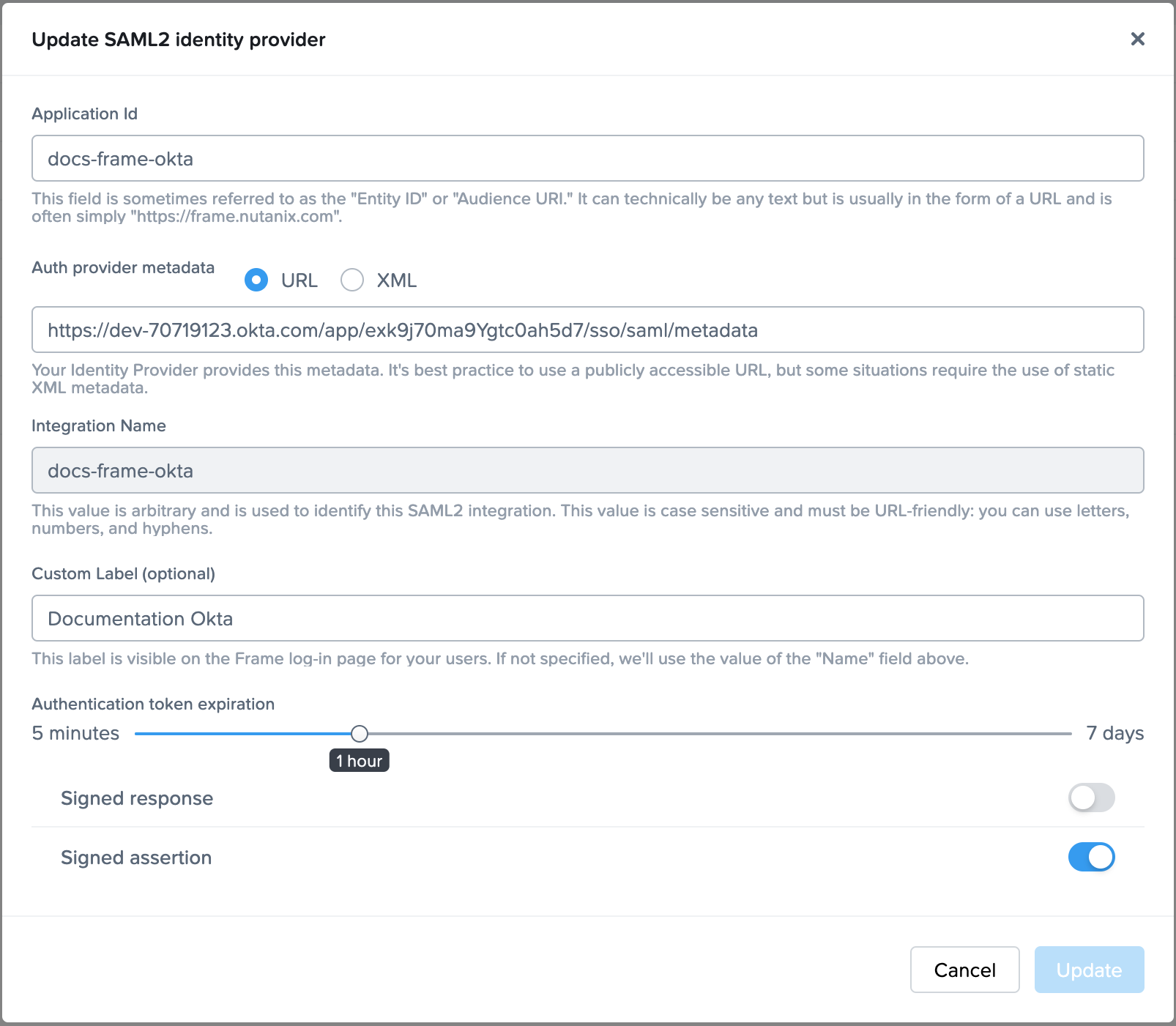
Task: Select the XML radio button
Action: click(352, 280)
